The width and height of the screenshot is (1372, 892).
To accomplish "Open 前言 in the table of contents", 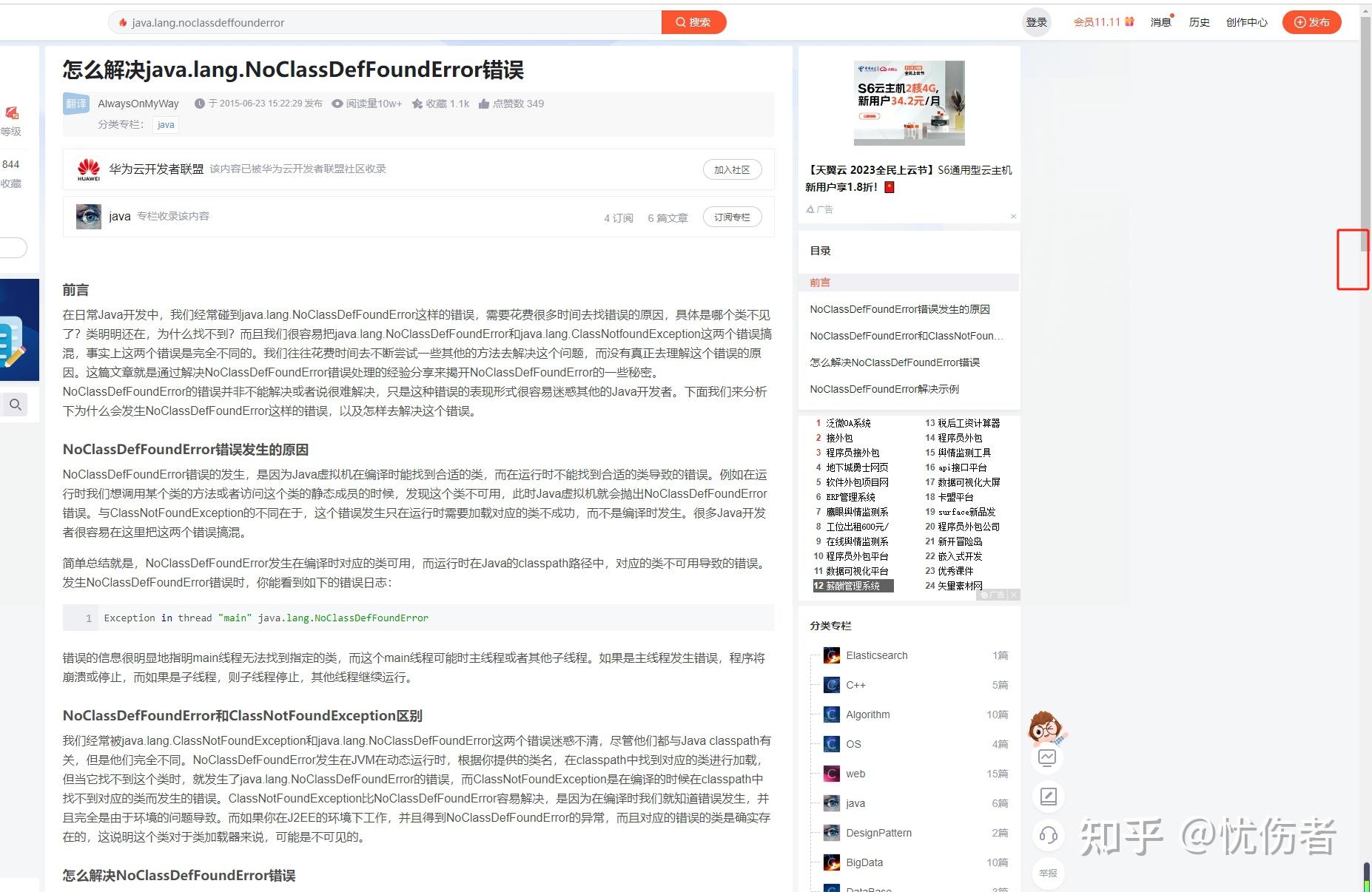I will click(819, 283).
